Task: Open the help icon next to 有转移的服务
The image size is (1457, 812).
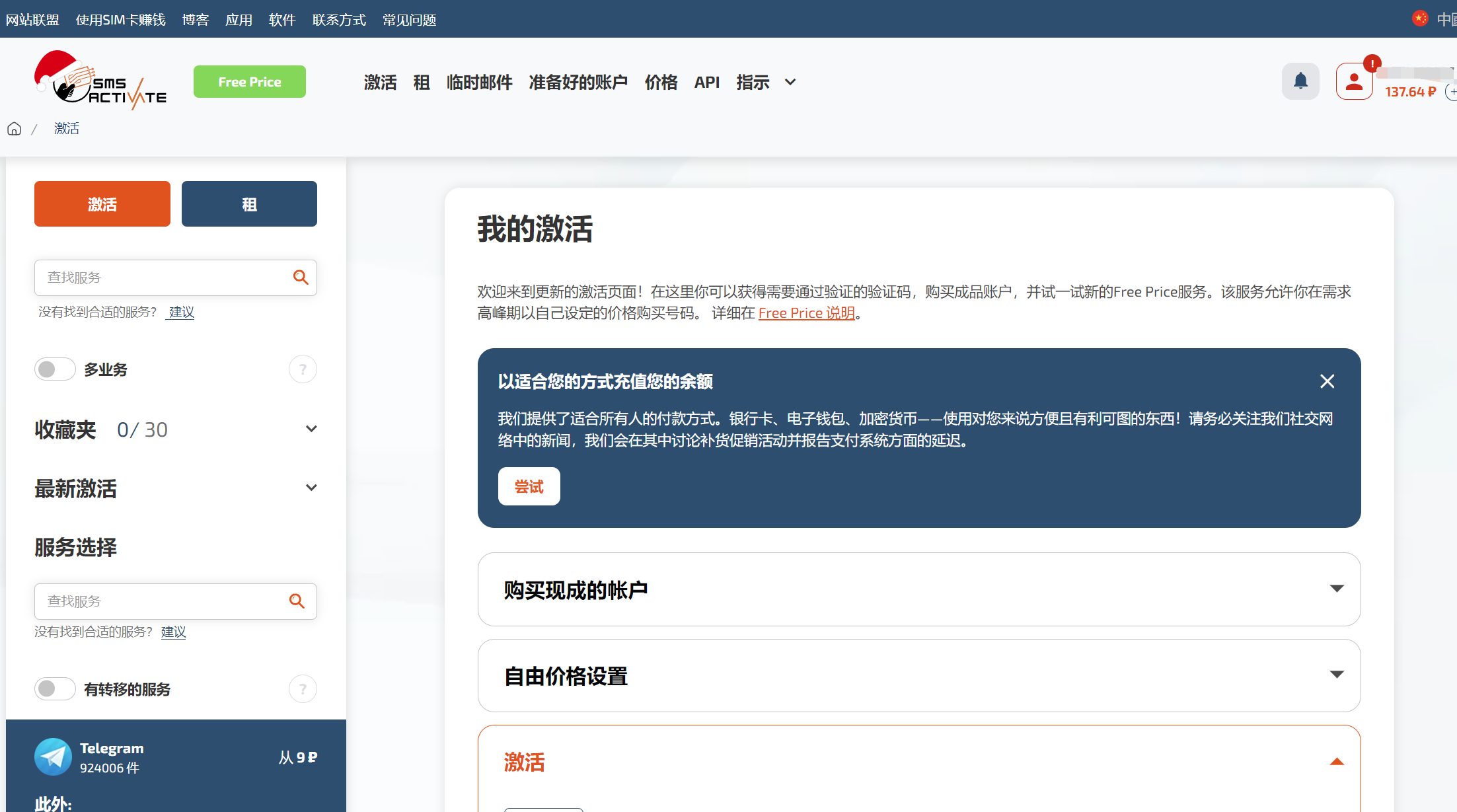Action: pyautogui.click(x=303, y=689)
